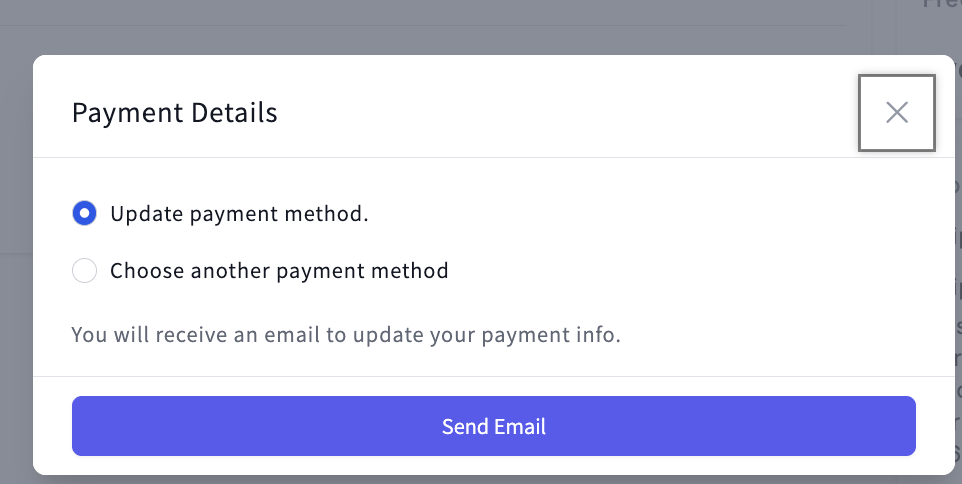Click the X icon in dialog header
The height and width of the screenshot is (484, 962).
[x=896, y=113]
